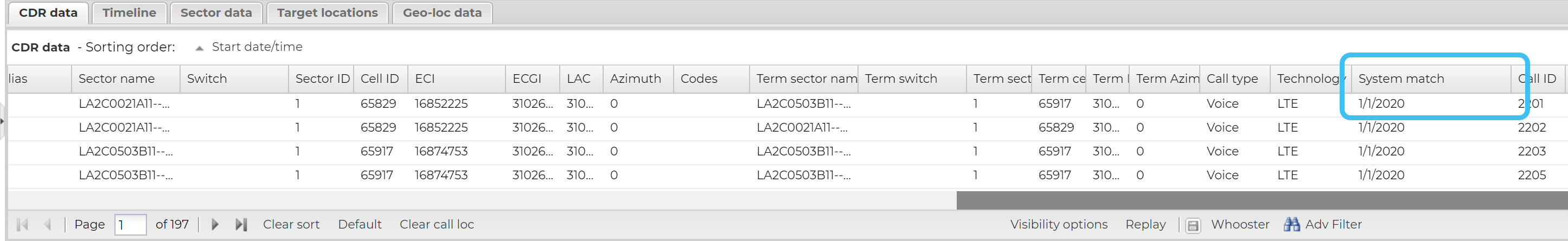
Task: Open the Sector data tab
Action: [216, 13]
